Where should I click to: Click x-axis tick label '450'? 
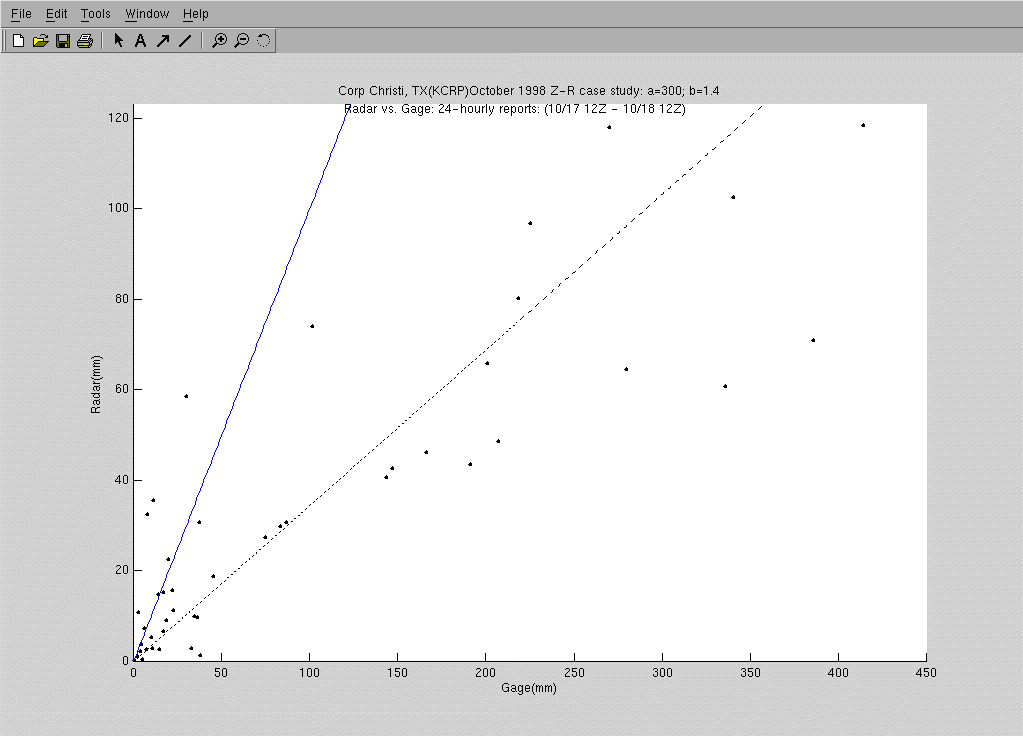pyautogui.click(x=926, y=673)
